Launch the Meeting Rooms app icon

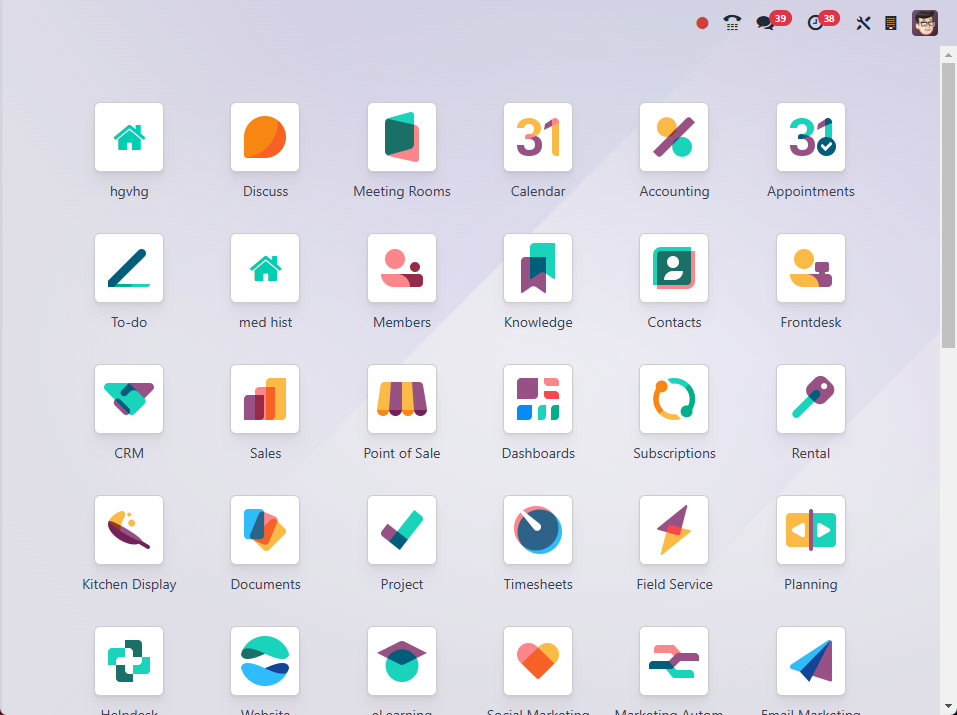(x=402, y=137)
